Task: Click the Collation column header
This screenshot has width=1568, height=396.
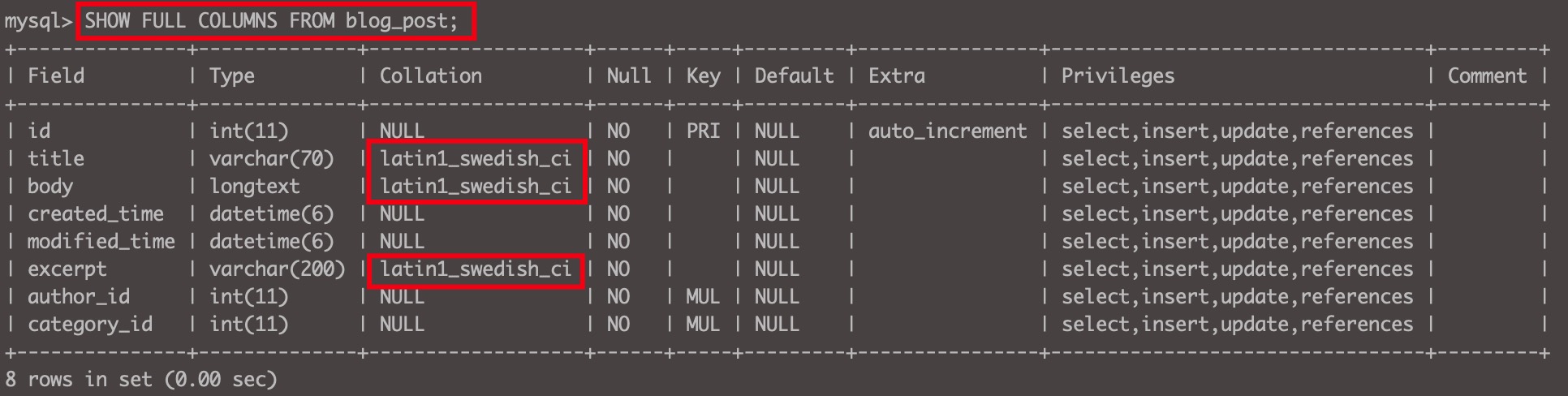Action: click(x=431, y=76)
